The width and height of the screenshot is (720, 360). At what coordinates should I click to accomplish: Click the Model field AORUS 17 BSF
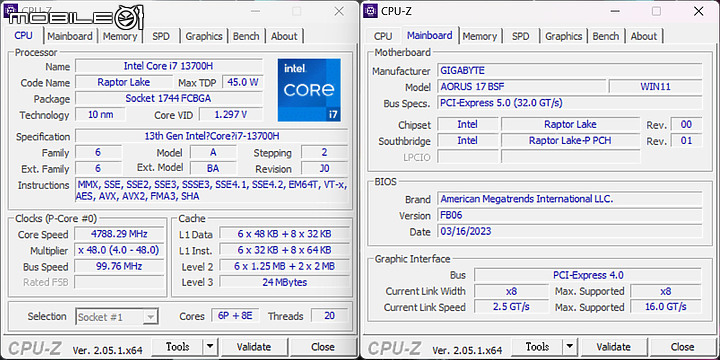[521, 87]
